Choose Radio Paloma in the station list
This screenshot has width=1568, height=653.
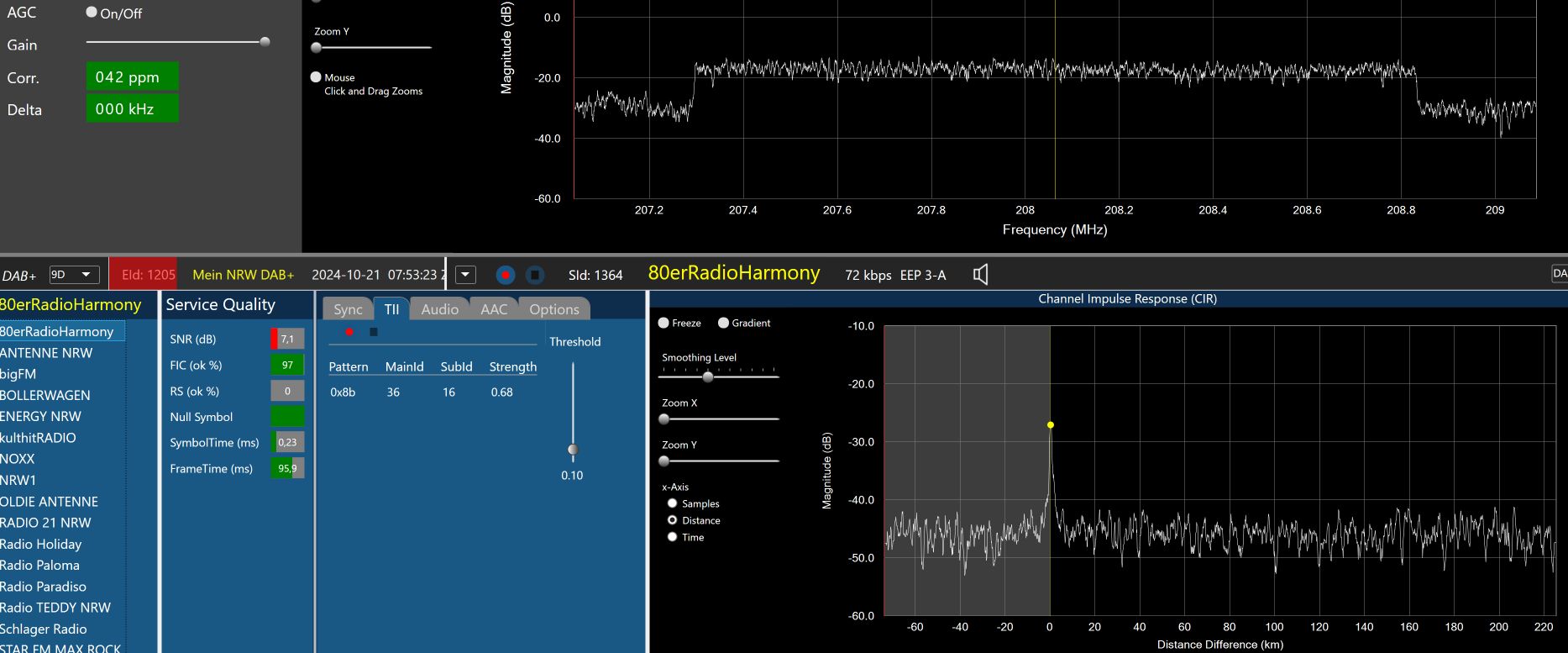tap(39, 566)
